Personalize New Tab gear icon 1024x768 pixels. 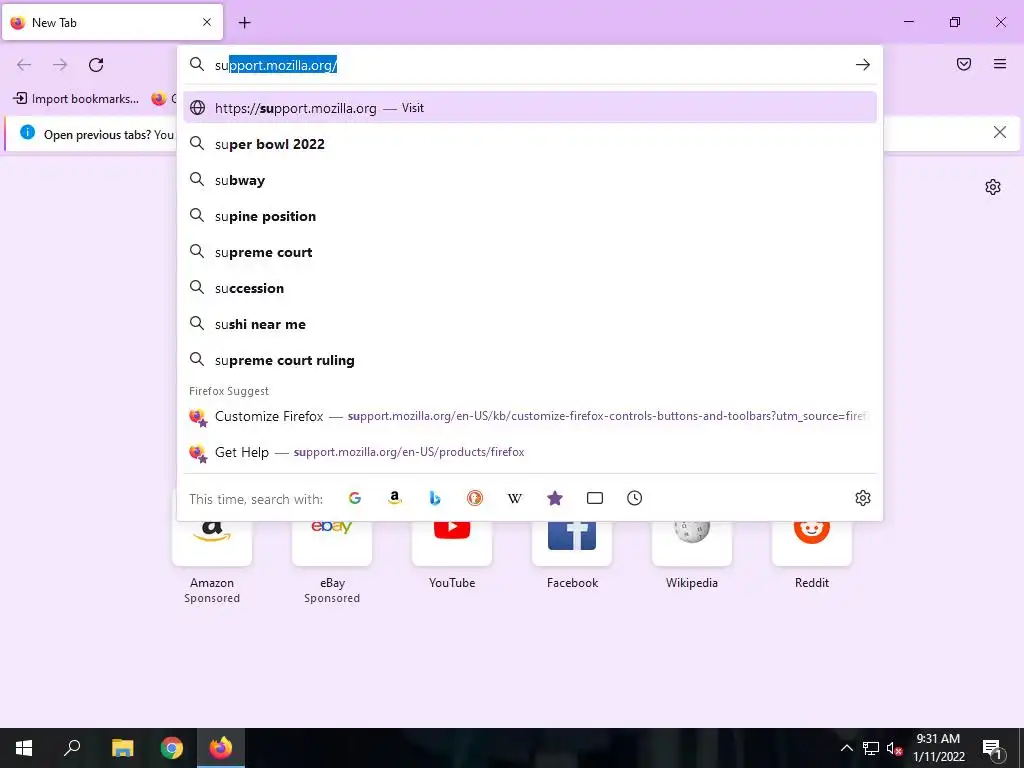[993, 187]
